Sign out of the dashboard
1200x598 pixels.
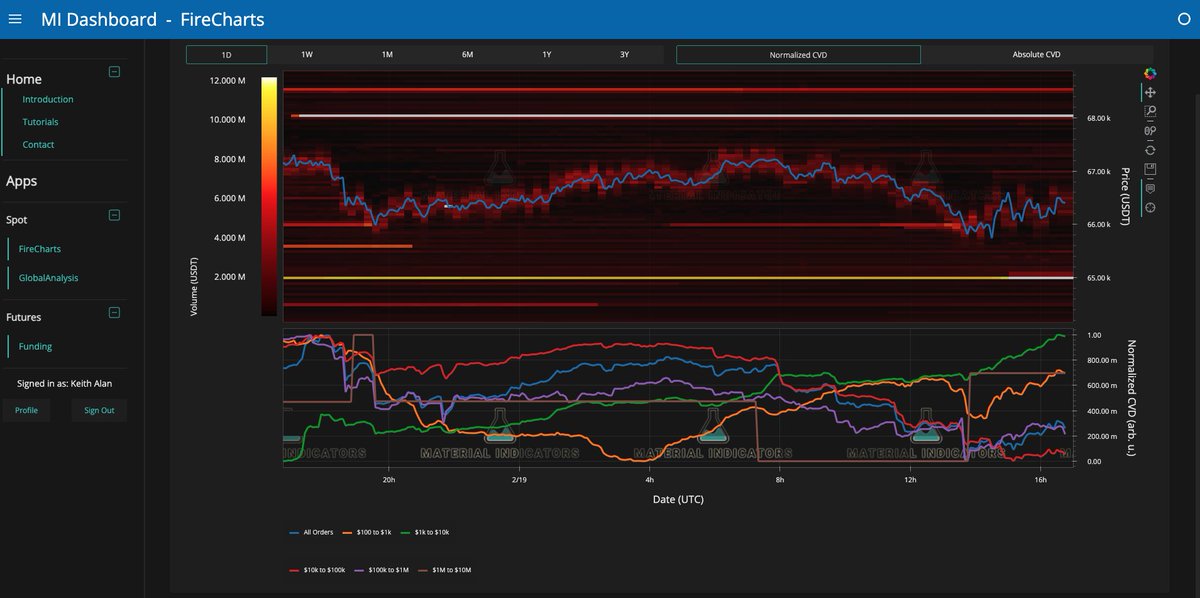(x=98, y=409)
